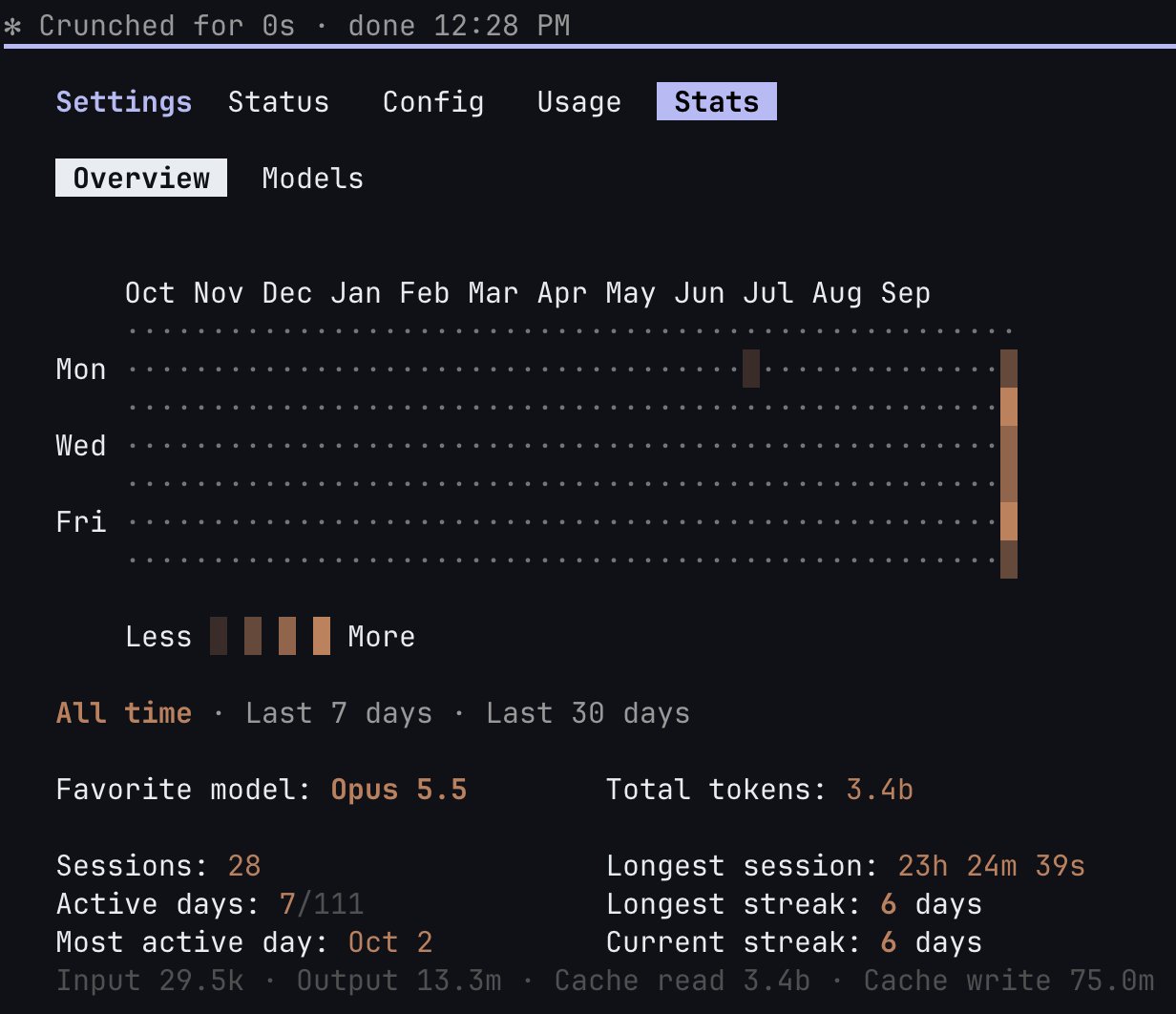Open the Config tab
The width and height of the screenshot is (1176, 1014).
click(x=433, y=102)
